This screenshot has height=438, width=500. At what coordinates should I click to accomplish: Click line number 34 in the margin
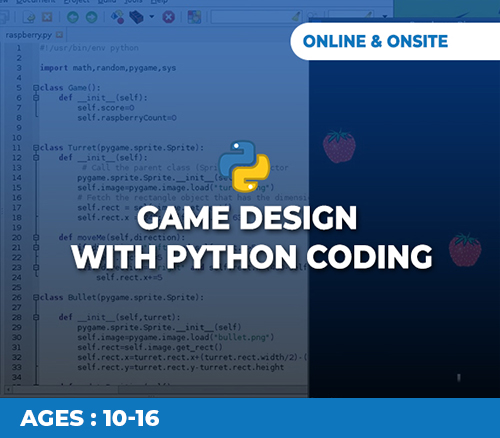coord(17,377)
